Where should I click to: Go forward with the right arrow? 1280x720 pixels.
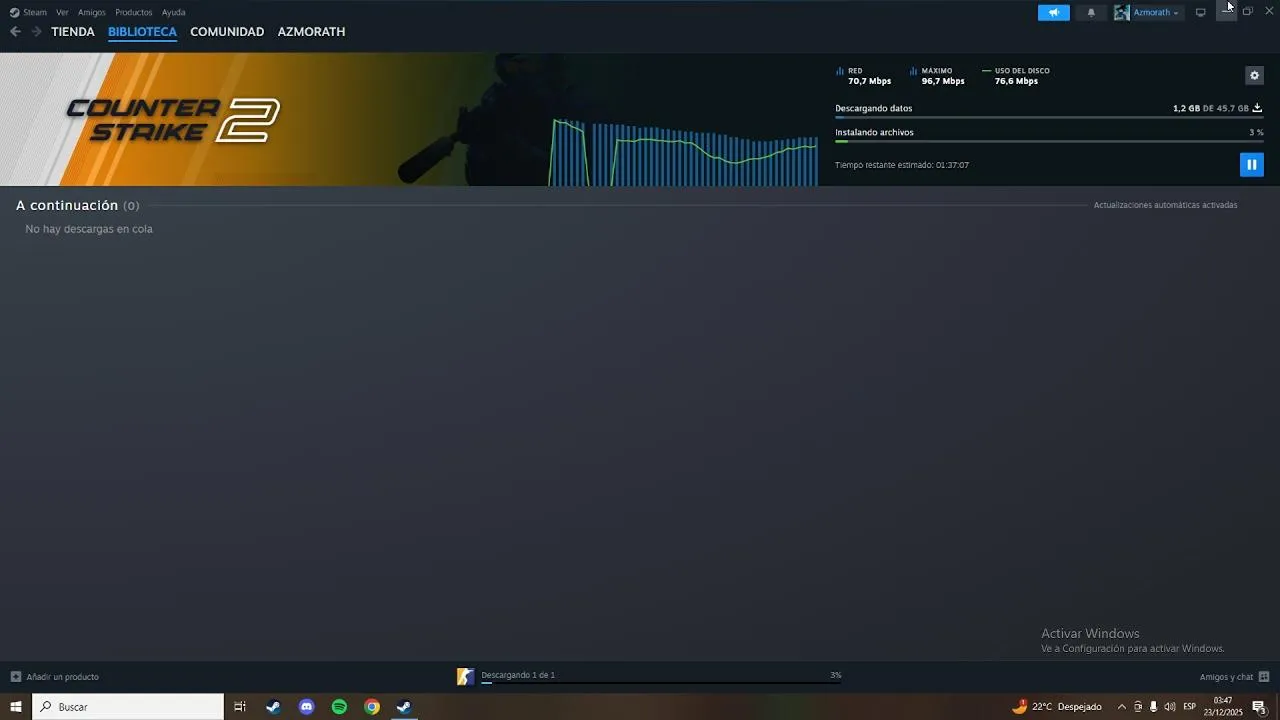pos(36,32)
